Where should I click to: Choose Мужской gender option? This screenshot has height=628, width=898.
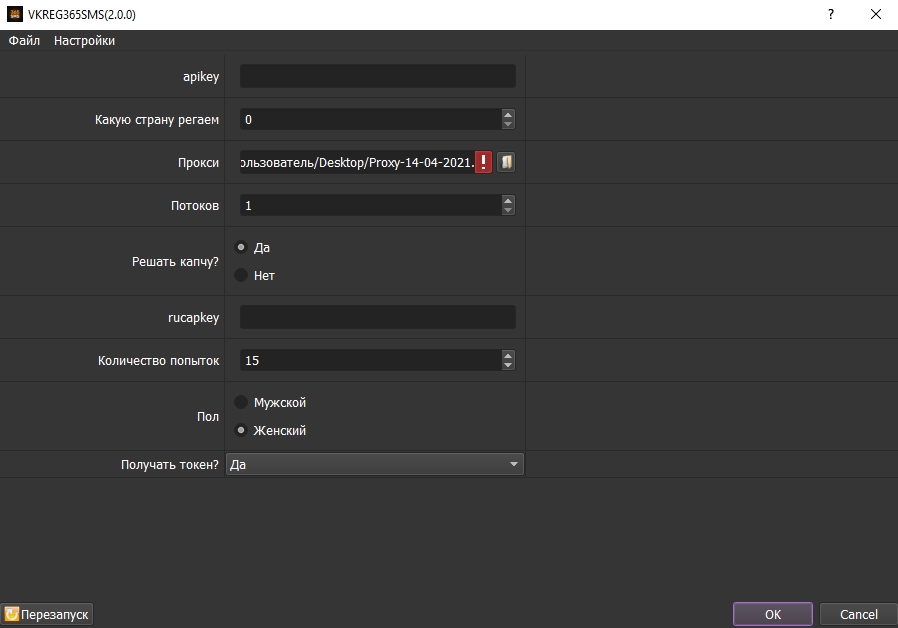pos(241,402)
